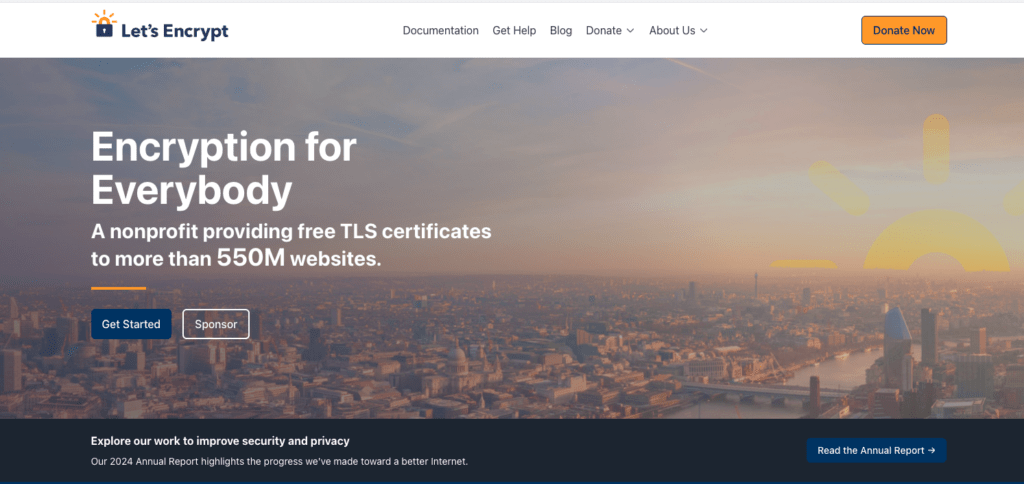The width and height of the screenshot is (1024, 484).
Task: Go to the Blog
Action: point(560,31)
